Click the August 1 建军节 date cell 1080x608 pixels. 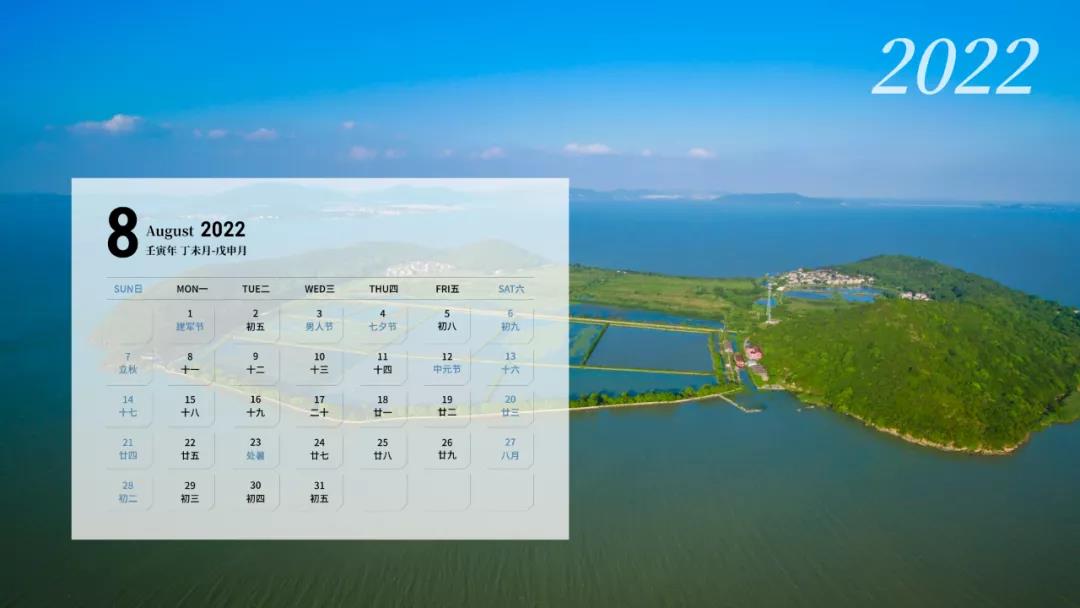190,320
